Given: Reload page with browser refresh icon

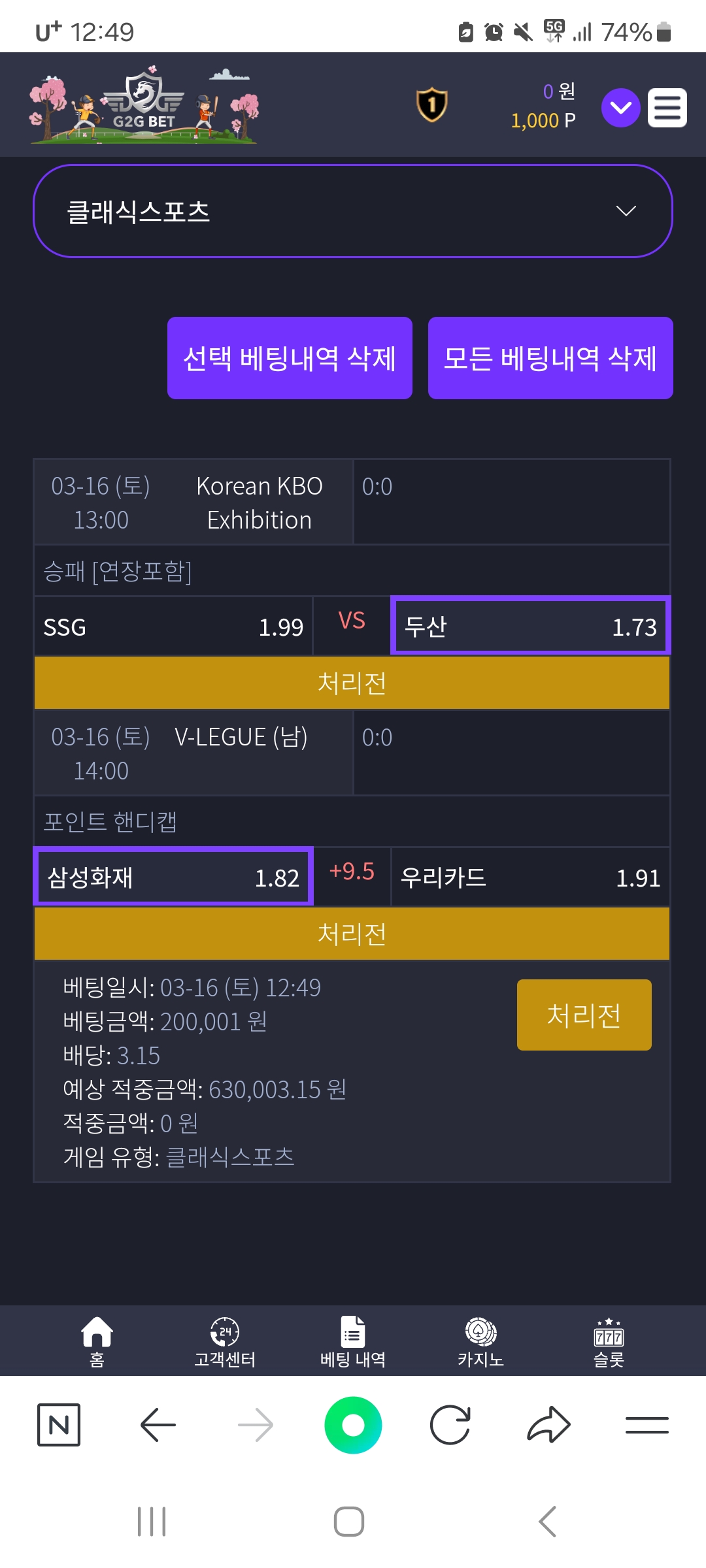Looking at the screenshot, I should click(450, 1425).
